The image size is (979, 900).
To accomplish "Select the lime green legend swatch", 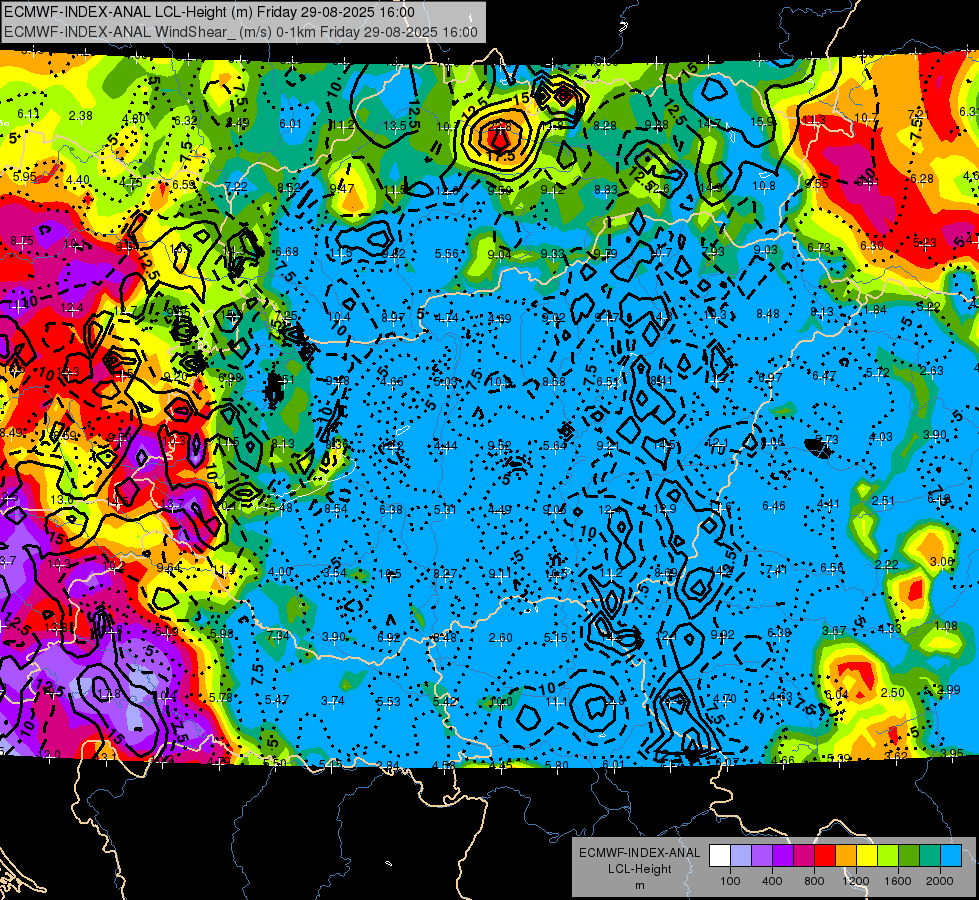I will pyautogui.click(x=888, y=856).
